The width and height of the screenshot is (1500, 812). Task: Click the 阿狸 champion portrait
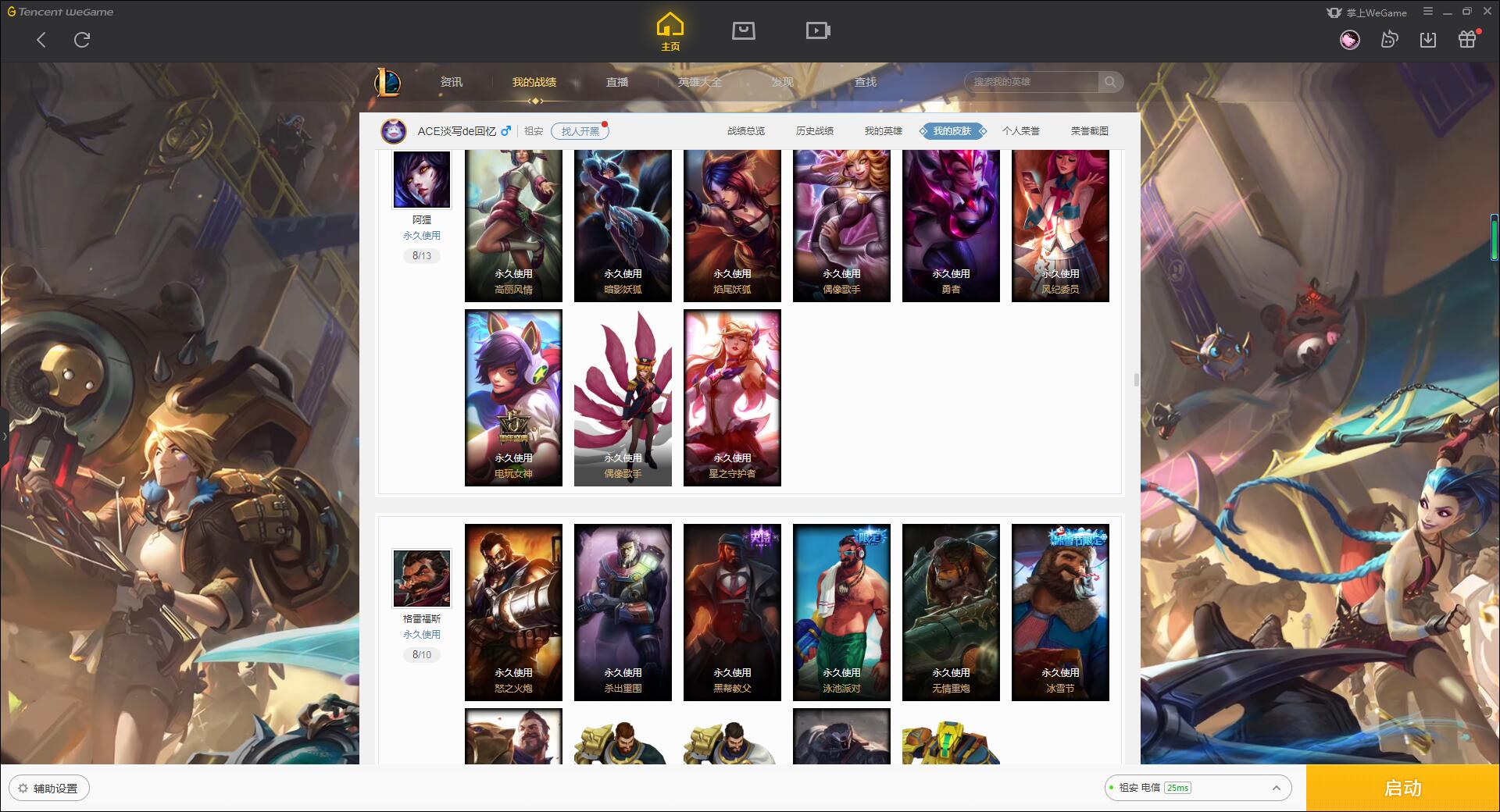point(422,180)
